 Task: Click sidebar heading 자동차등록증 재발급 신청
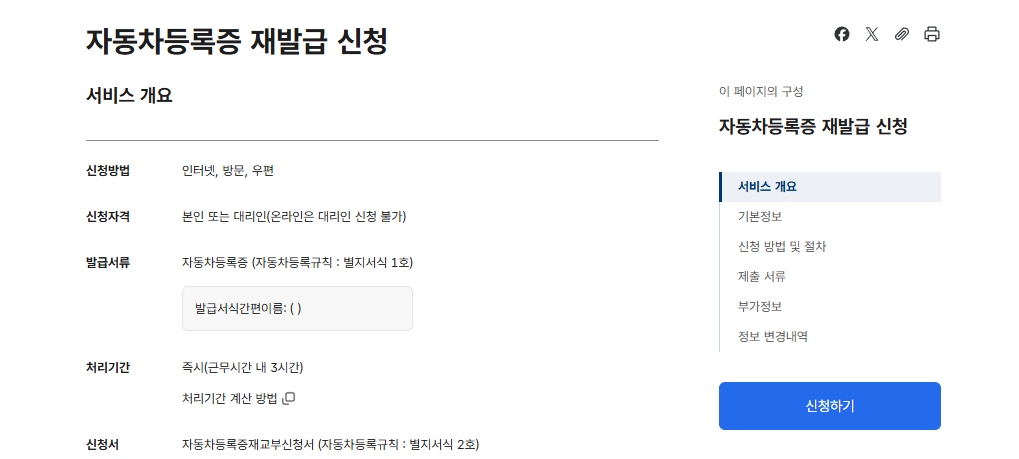pos(813,127)
